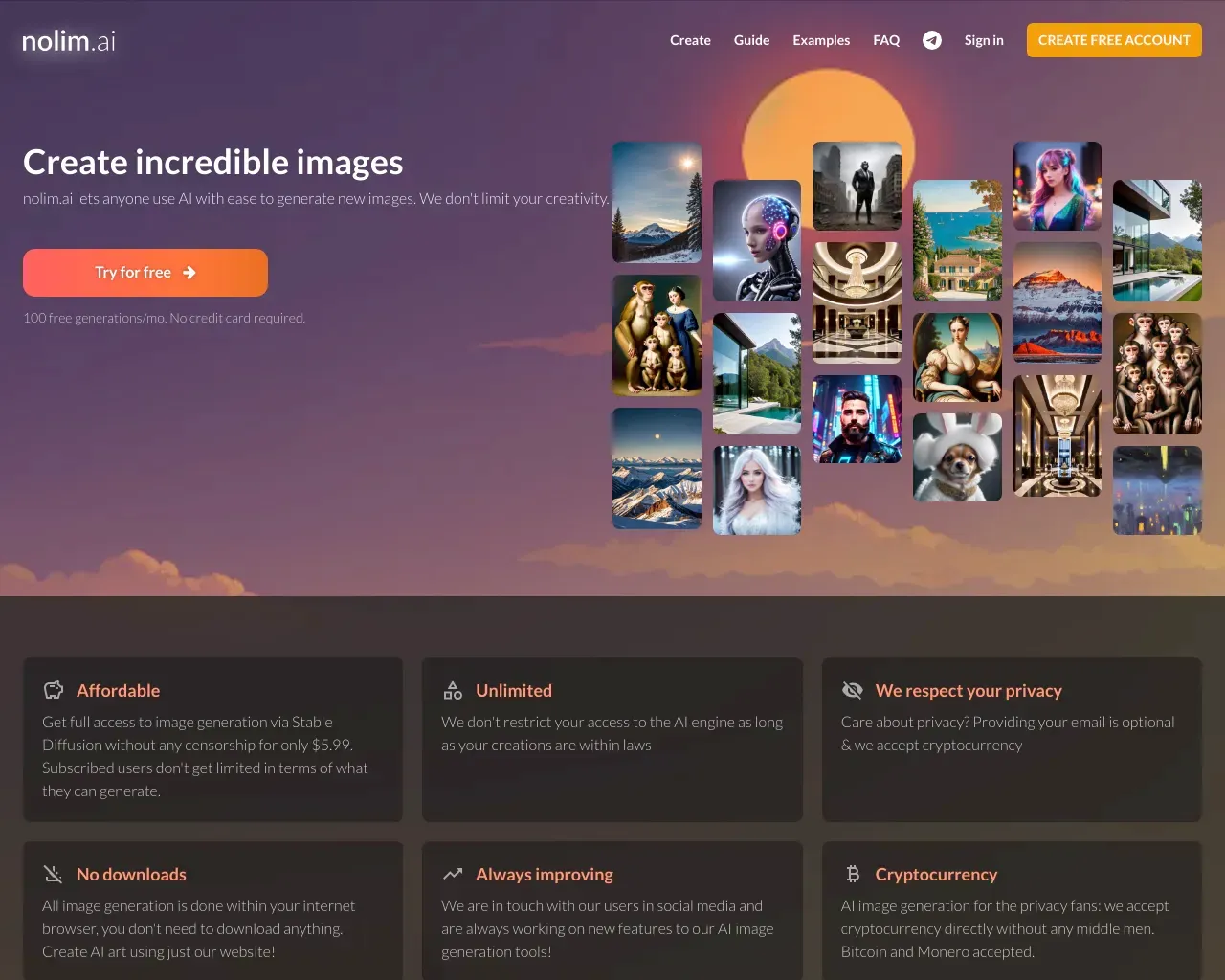Screen dimensions: 1225x980
Task: Click the Try for free button
Action: click(145, 273)
